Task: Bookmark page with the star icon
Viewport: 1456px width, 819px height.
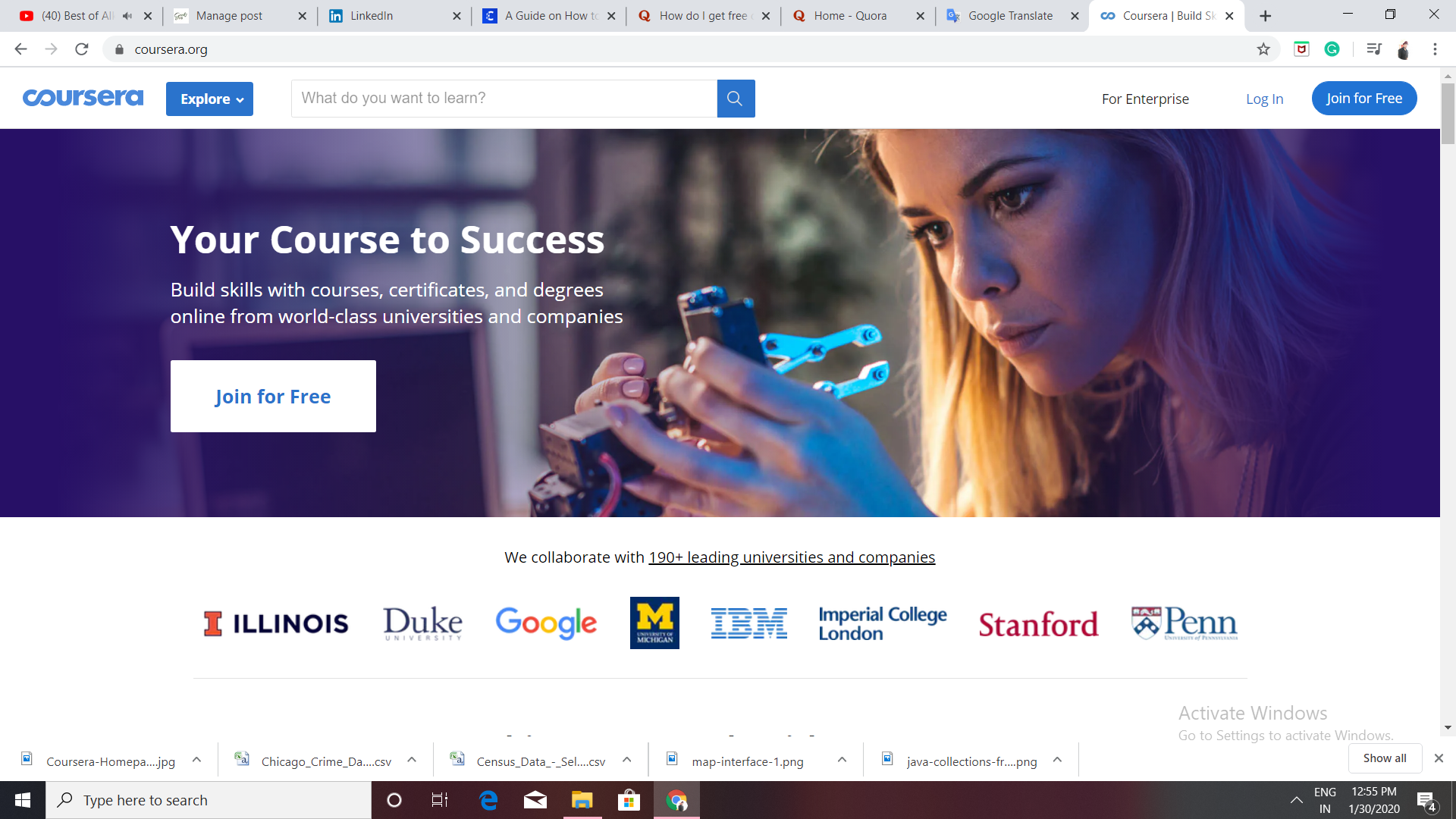Action: point(1263,49)
